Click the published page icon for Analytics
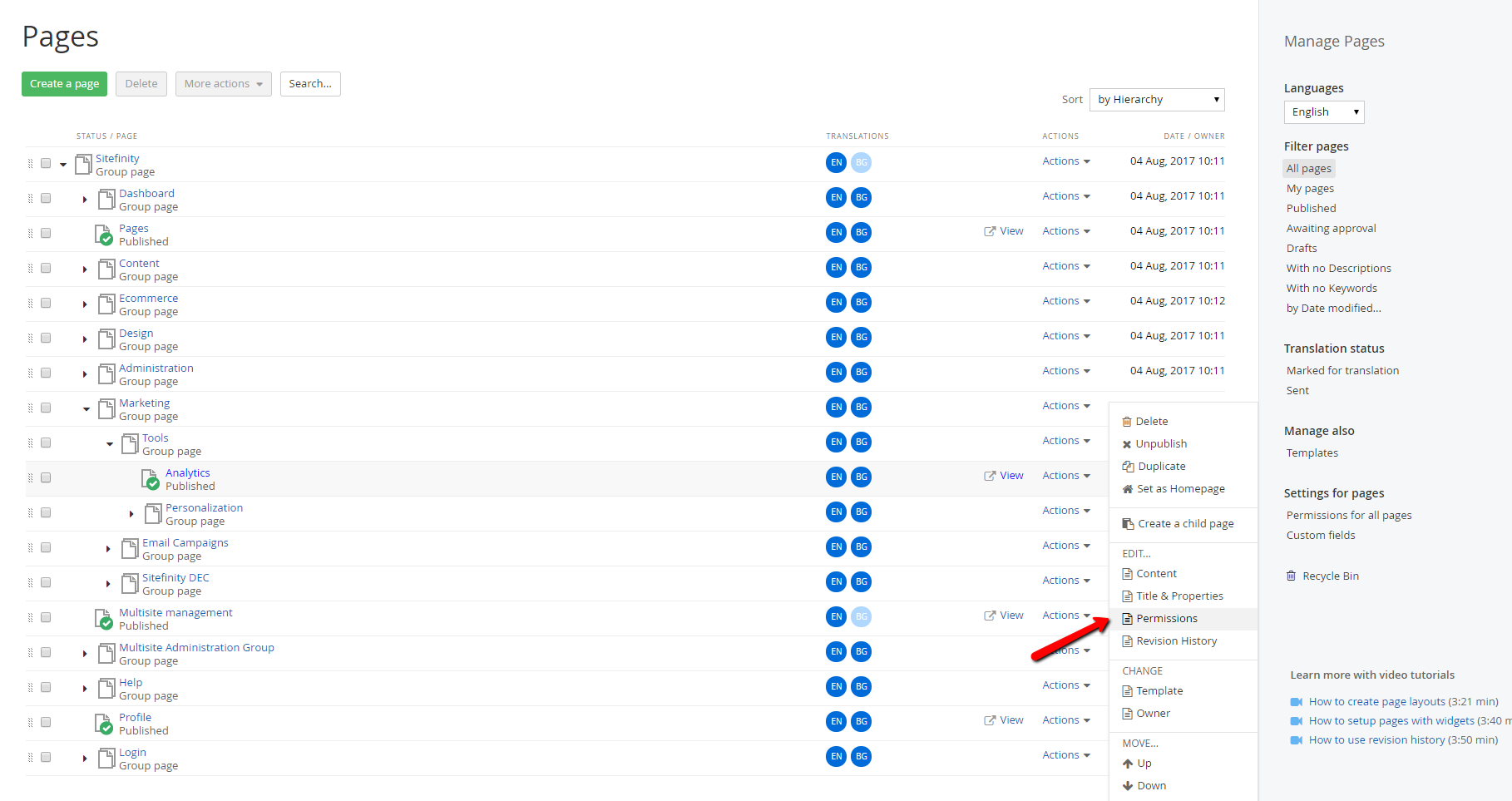Screen dimensions: 1512x801 pos(151,479)
